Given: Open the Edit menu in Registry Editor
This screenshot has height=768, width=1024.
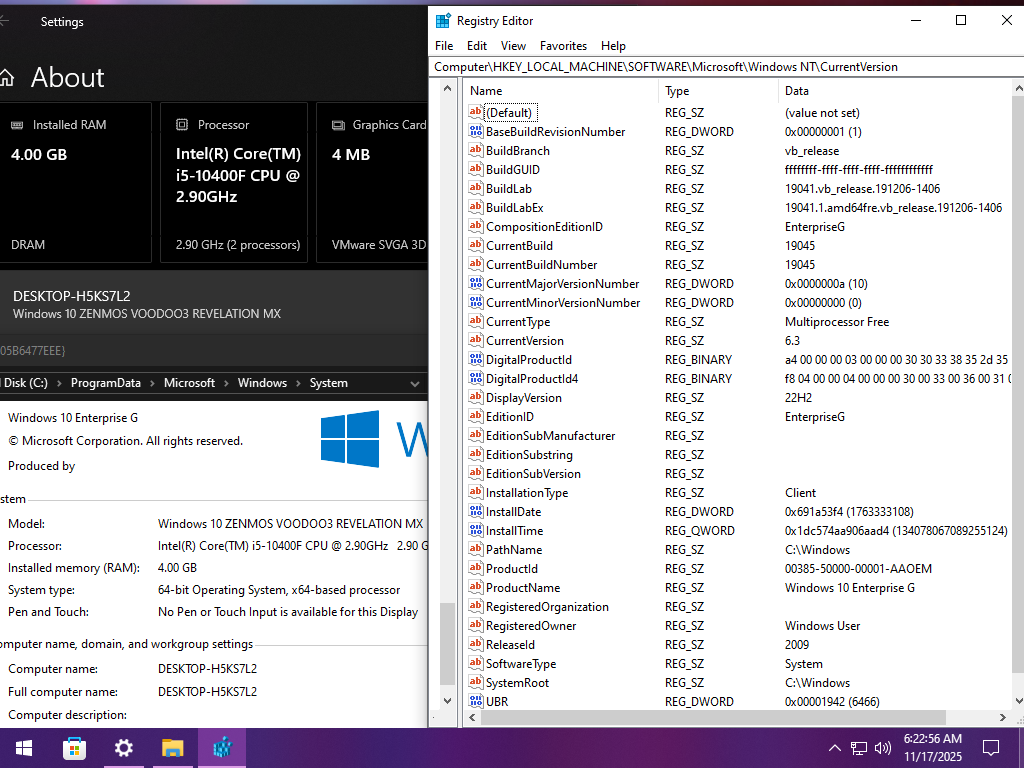Looking at the screenshot, I should (477, 46).
